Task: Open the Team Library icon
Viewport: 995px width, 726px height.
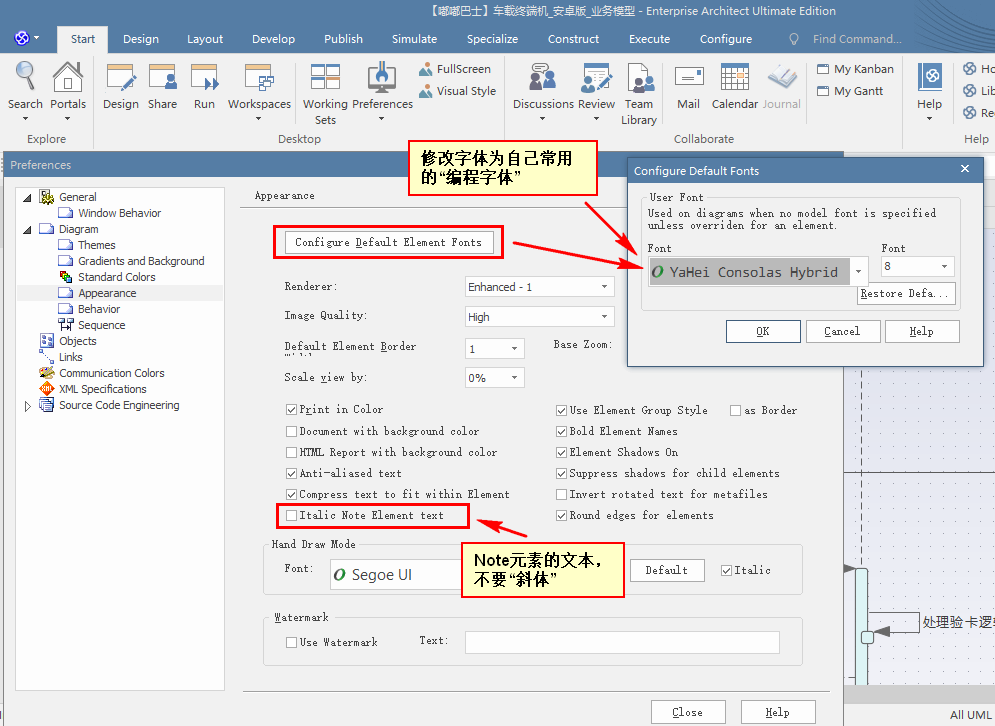Action: (638, 92)
